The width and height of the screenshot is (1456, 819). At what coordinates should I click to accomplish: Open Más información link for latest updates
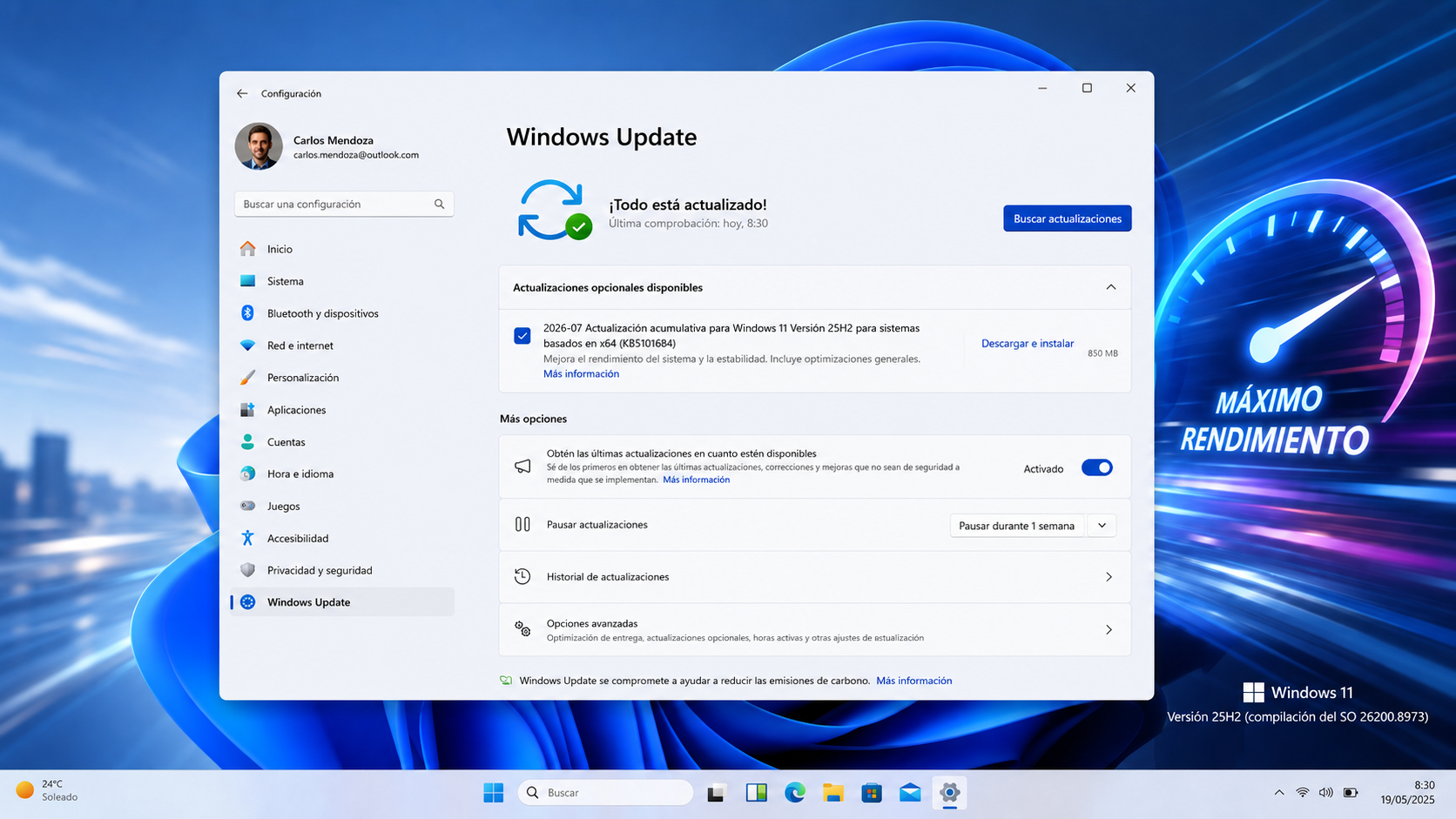pos(696,480)
